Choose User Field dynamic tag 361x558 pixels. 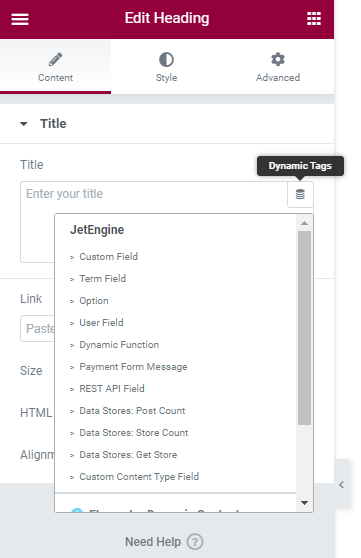[x=101, y=323]
